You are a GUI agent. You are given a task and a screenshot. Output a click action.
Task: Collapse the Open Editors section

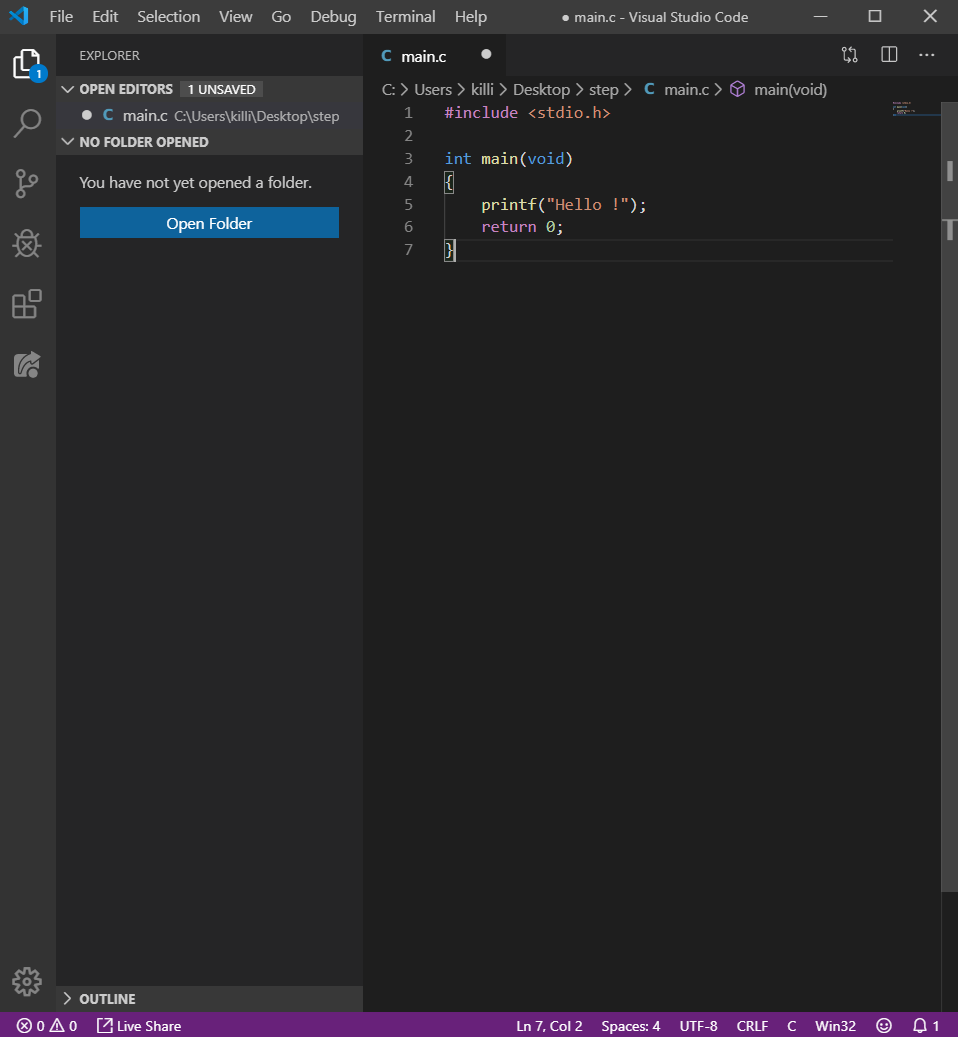[68, 89]
